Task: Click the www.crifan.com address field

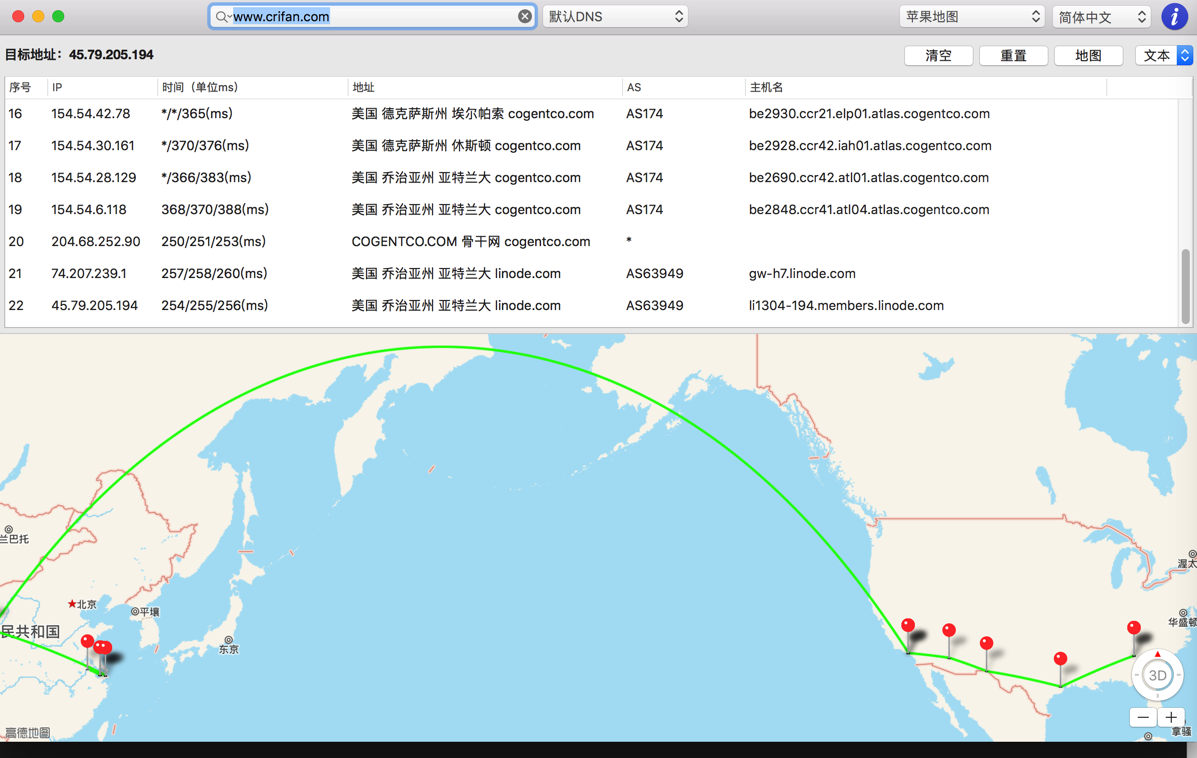Action: tap(373, 16)
